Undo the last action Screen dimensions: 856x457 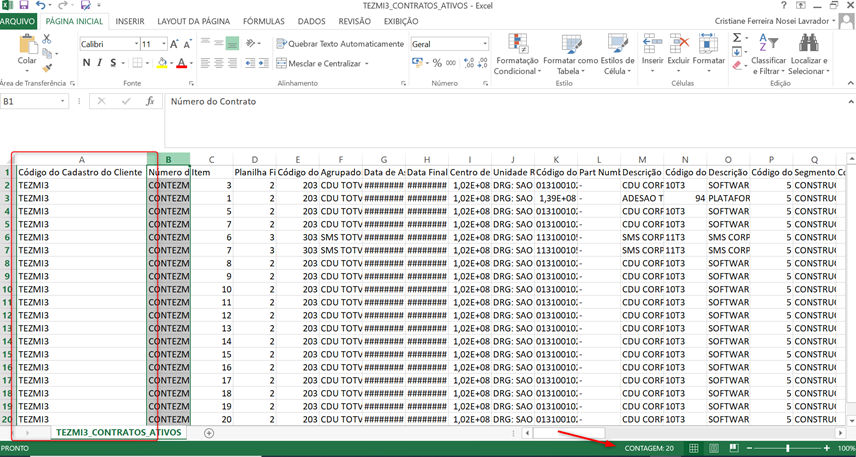[41, 6]
